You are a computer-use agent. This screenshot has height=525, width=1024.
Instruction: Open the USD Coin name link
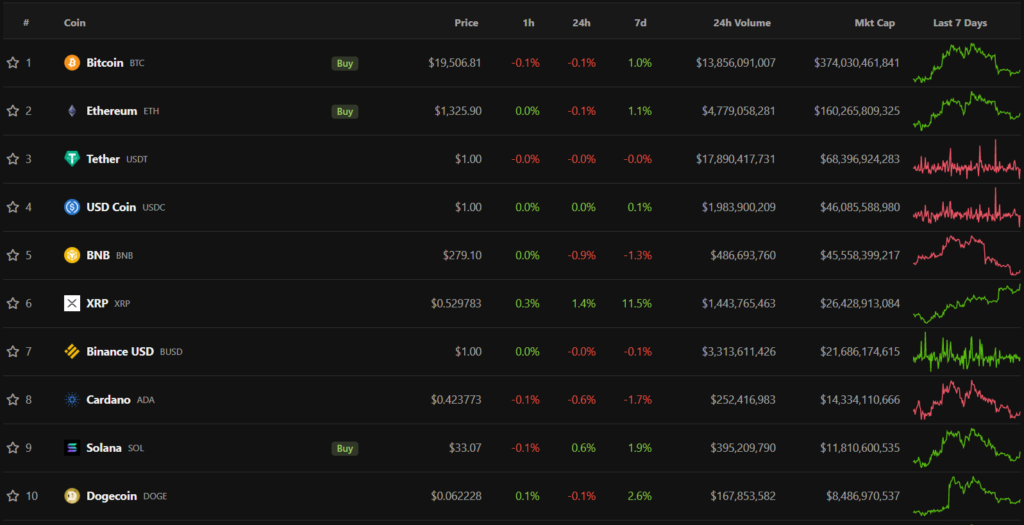111,207
